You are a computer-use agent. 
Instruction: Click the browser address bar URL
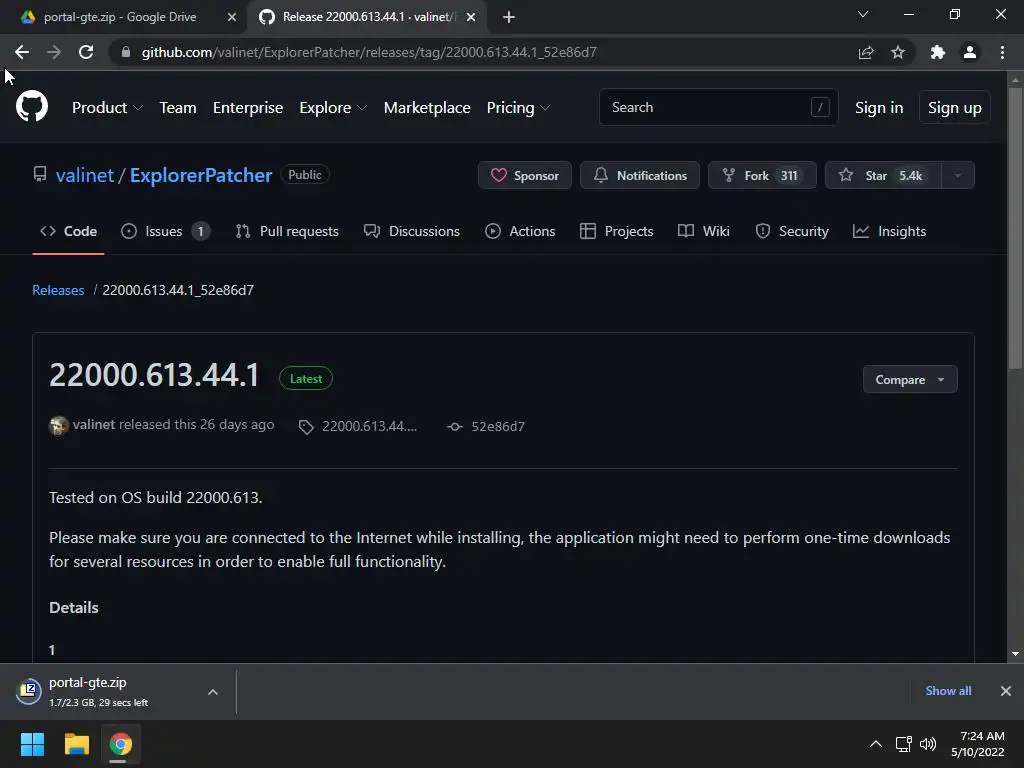[369, 52]
